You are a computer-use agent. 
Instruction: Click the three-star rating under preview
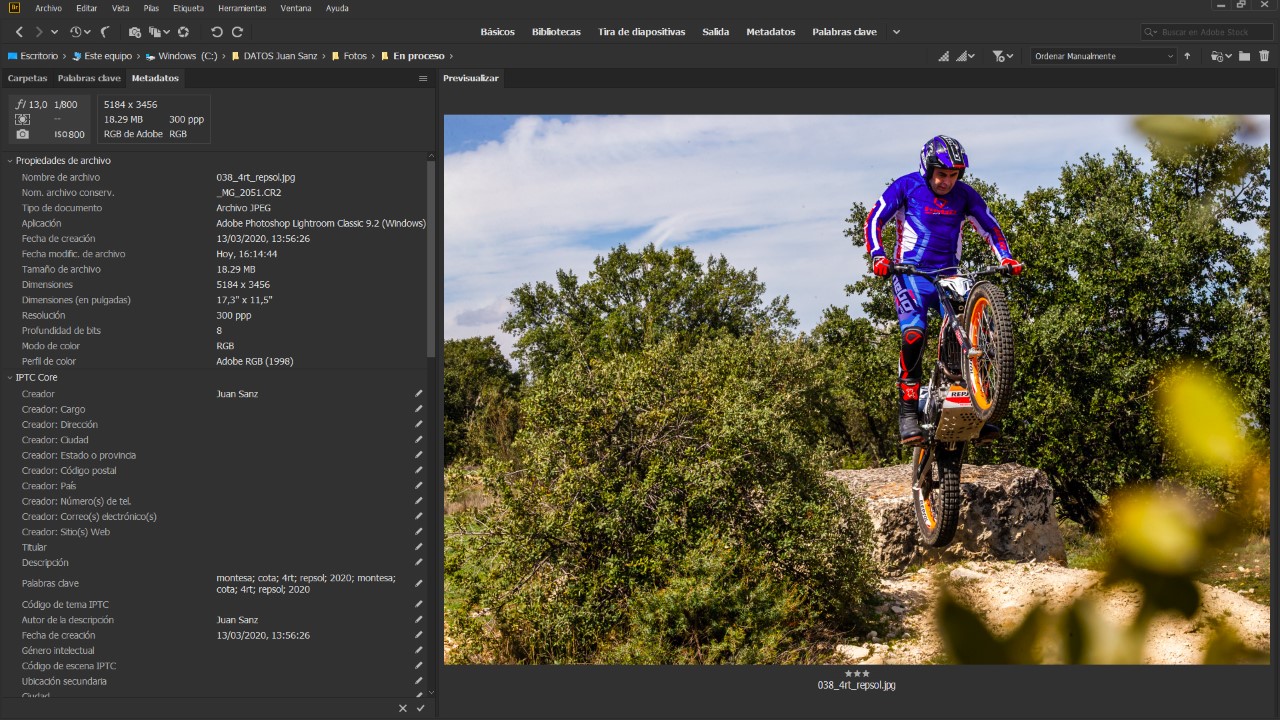pyautogui.click(x=857, y=674)
